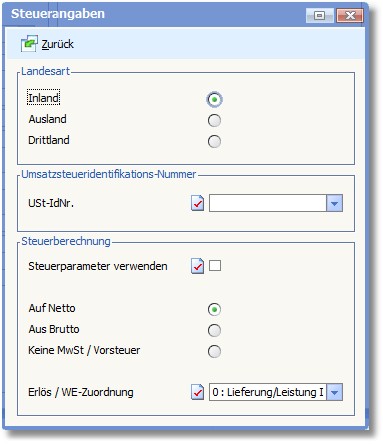This screenshot has height=444, width=383.
Task: Enable the Steuerparameter verwenden checkbox
Action: pyautogui.click(x=215, y=266)
